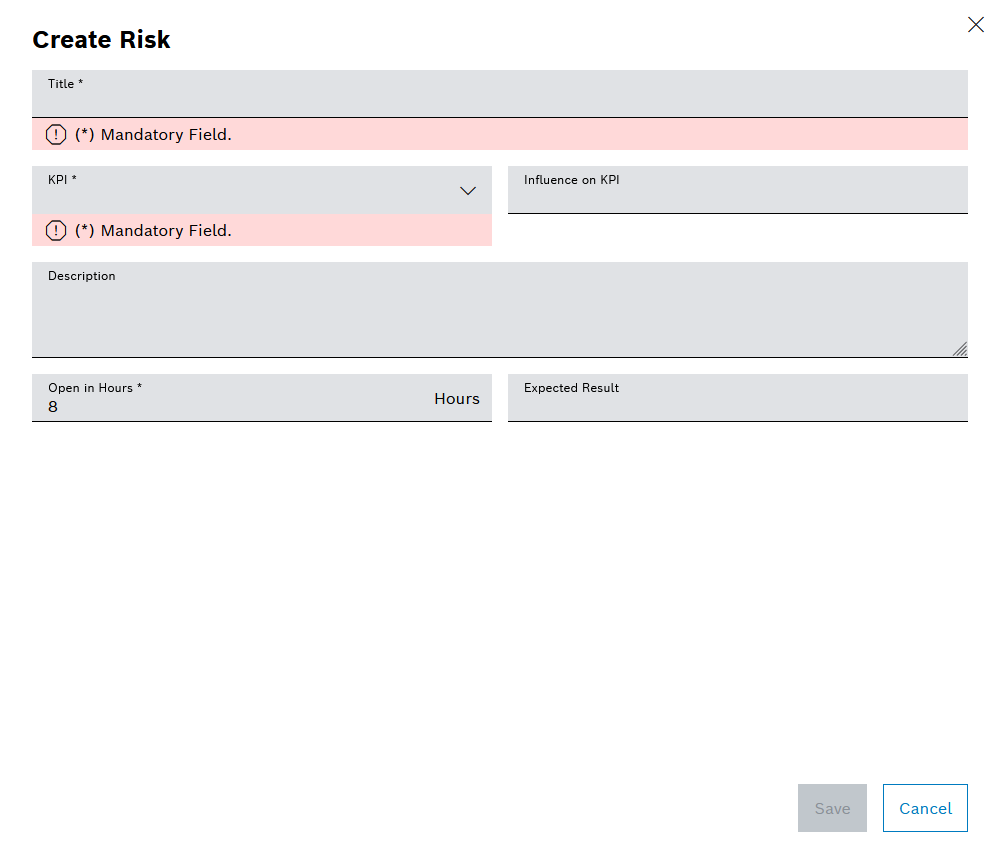
Task: Click the warning icon beside Title mandatory message
Action: pyautogui.click(x=56, y=133)
